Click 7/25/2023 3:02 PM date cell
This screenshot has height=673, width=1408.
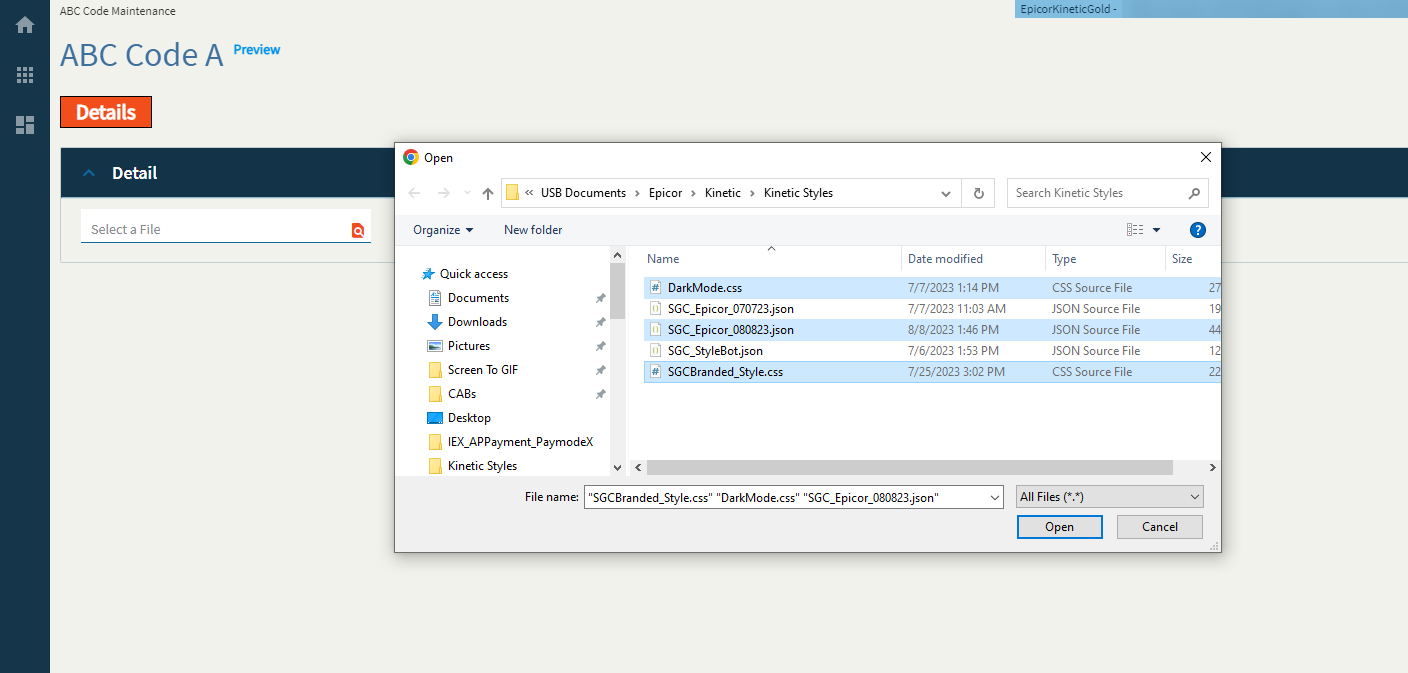coord(956,372)
